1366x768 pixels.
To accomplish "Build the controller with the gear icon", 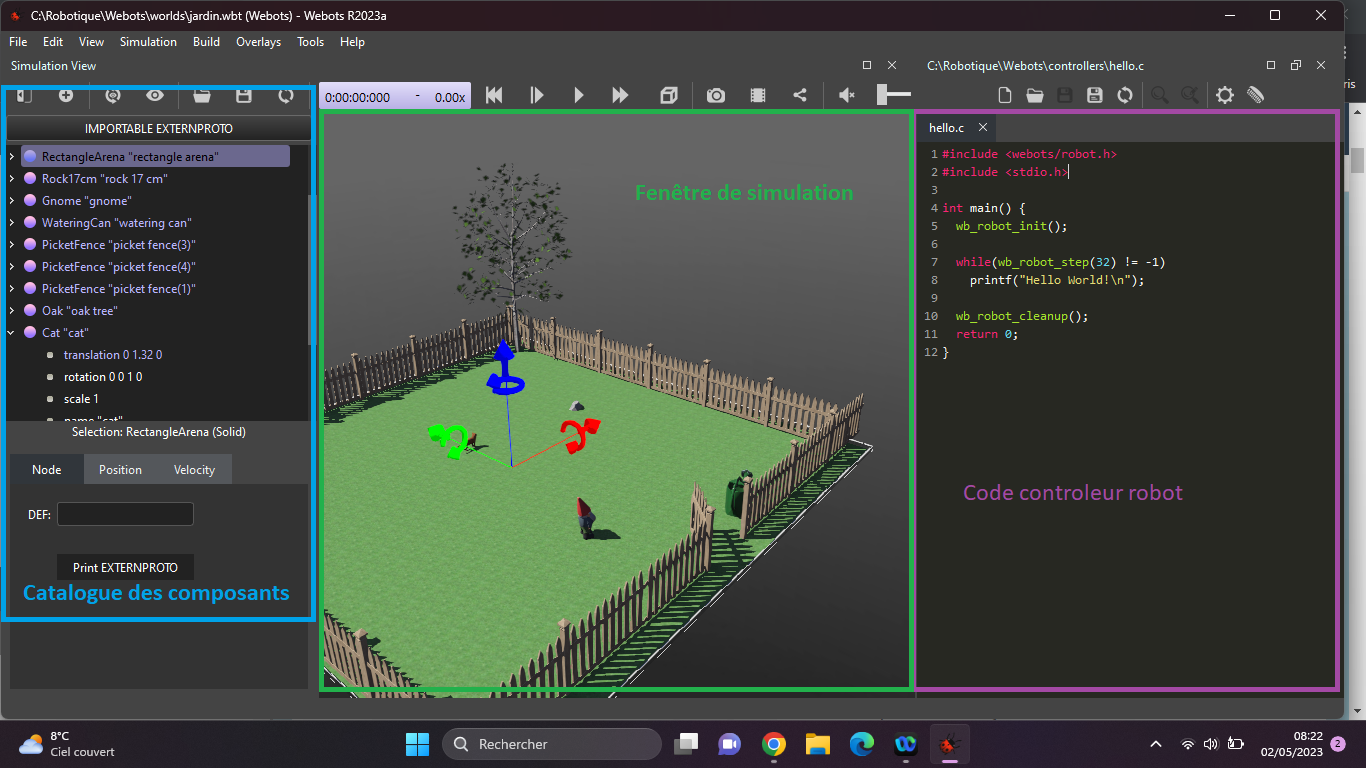I will pos(1224,96).
